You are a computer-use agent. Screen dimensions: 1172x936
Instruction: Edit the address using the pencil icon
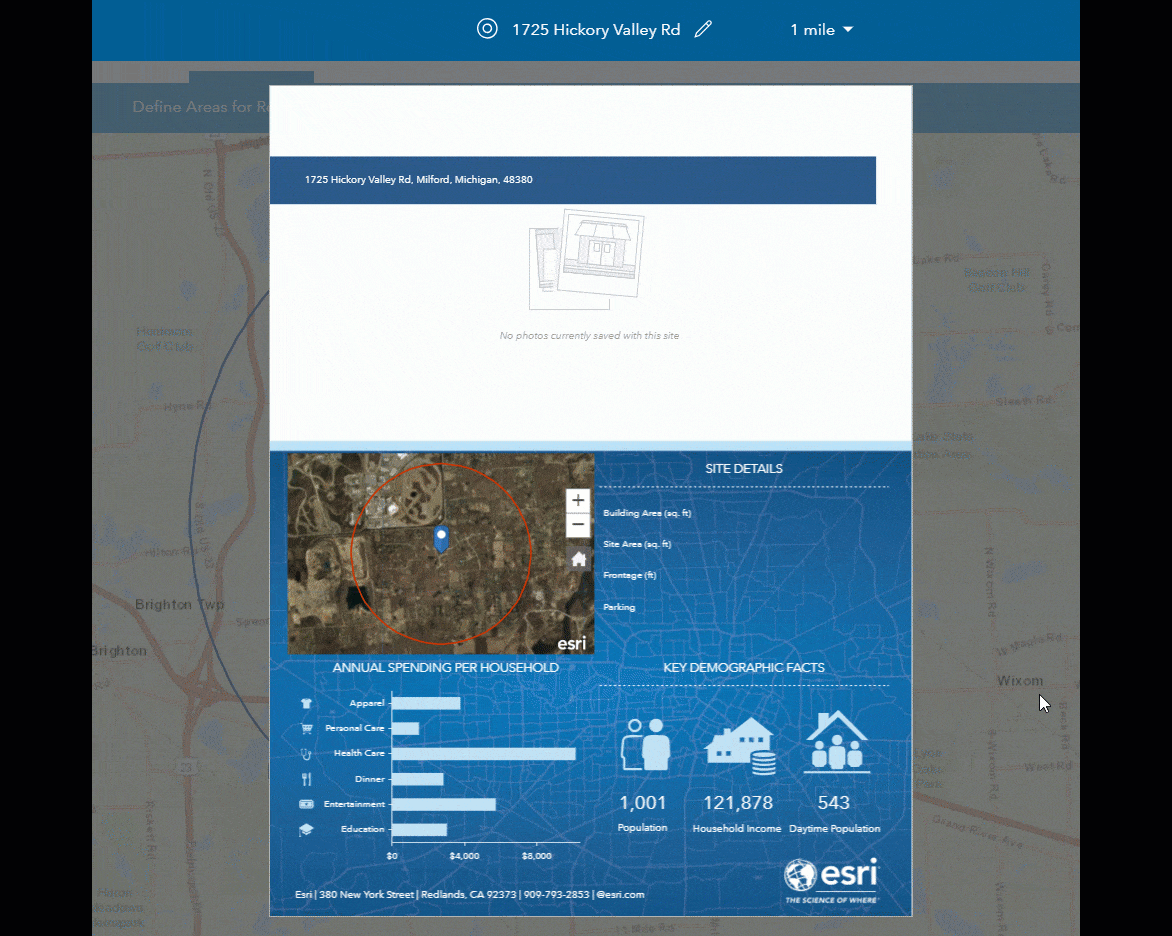(703, 29)
